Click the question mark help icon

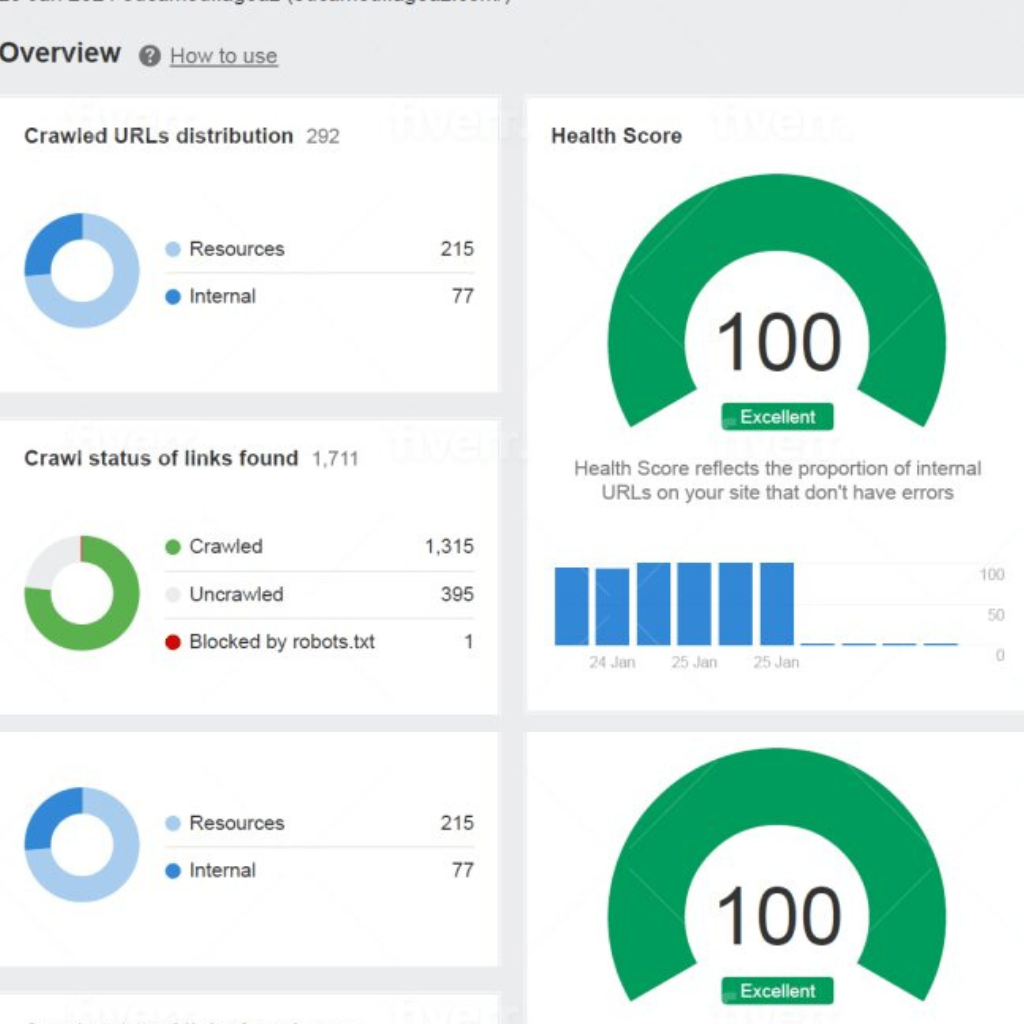tap(150, 56)
